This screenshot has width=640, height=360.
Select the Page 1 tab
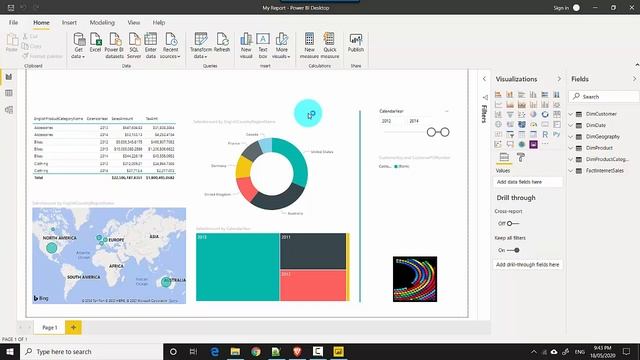click(50, 327)
